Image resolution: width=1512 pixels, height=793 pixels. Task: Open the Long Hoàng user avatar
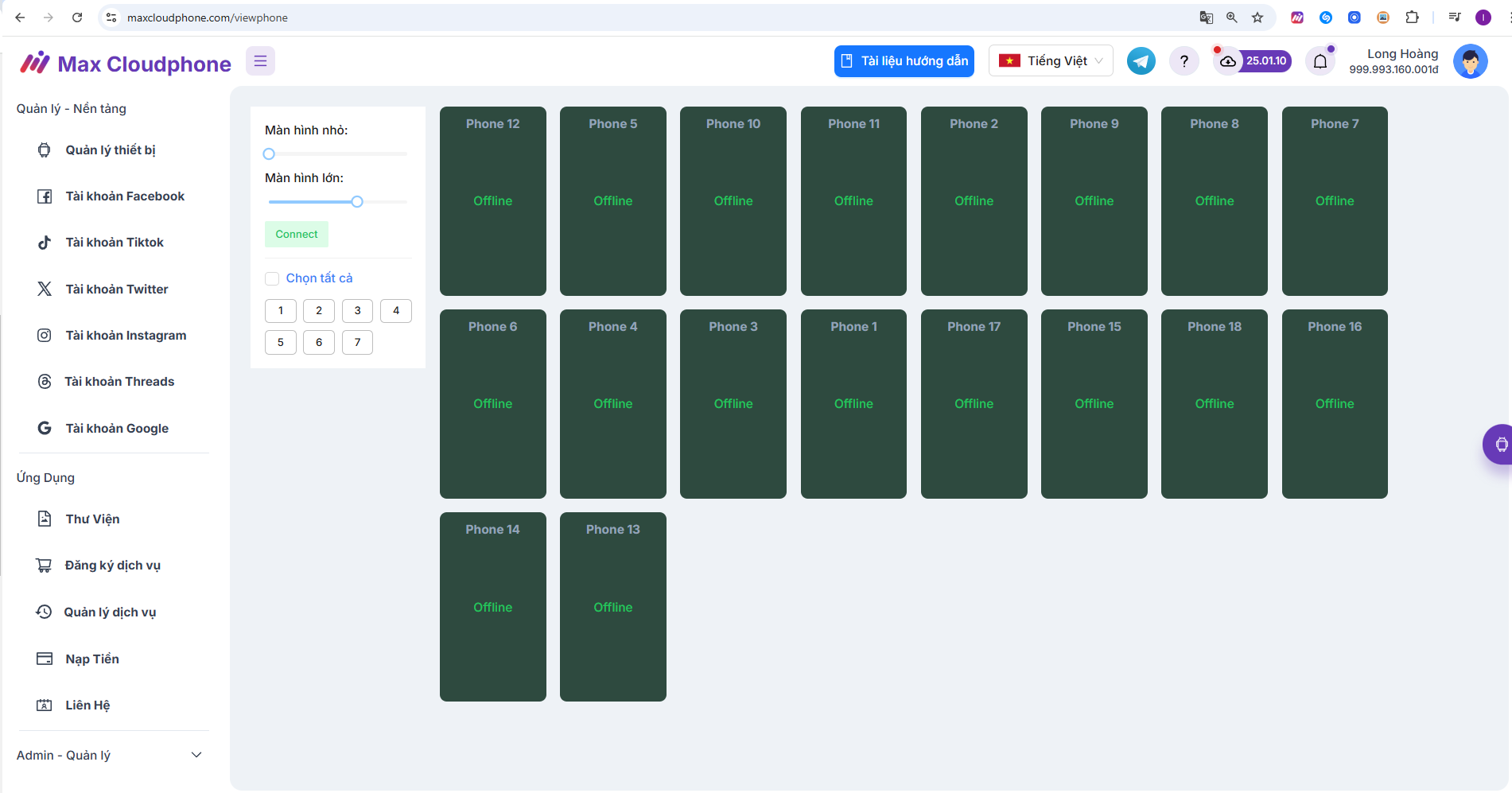(1471, 61)
